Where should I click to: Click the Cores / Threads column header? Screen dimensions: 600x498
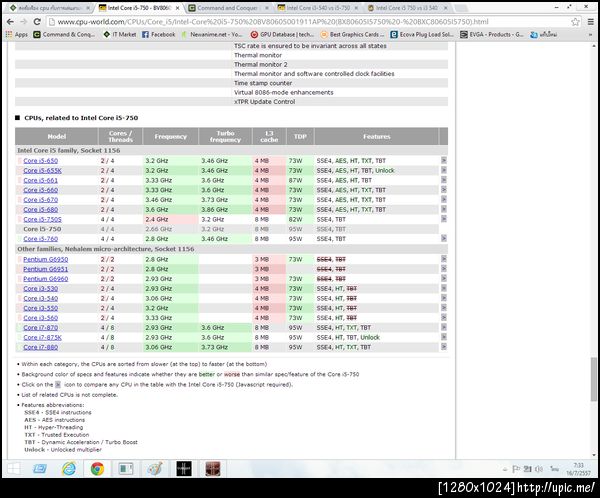click(120, 136)
